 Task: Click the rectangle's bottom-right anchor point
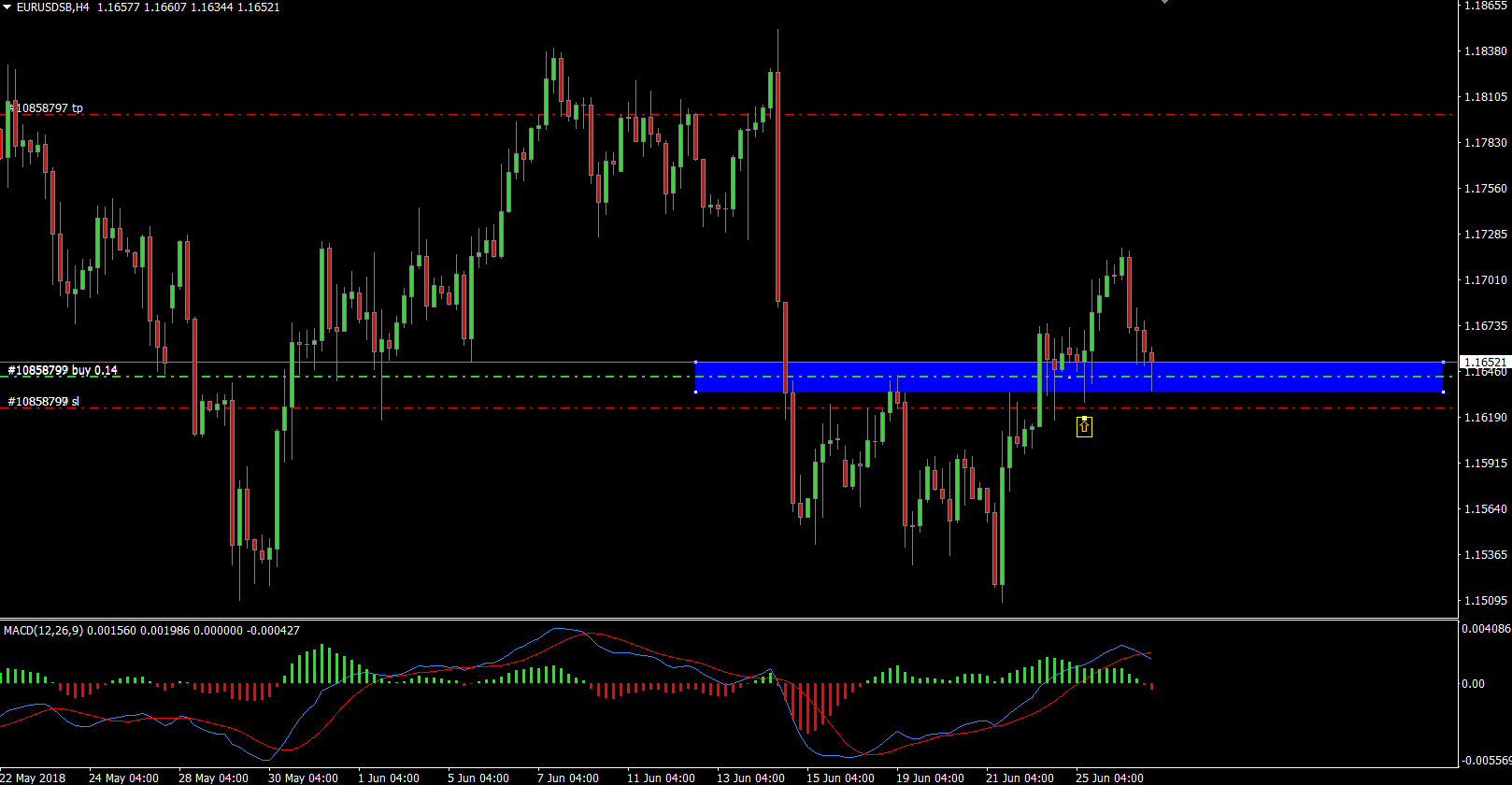click(1444, 392)
